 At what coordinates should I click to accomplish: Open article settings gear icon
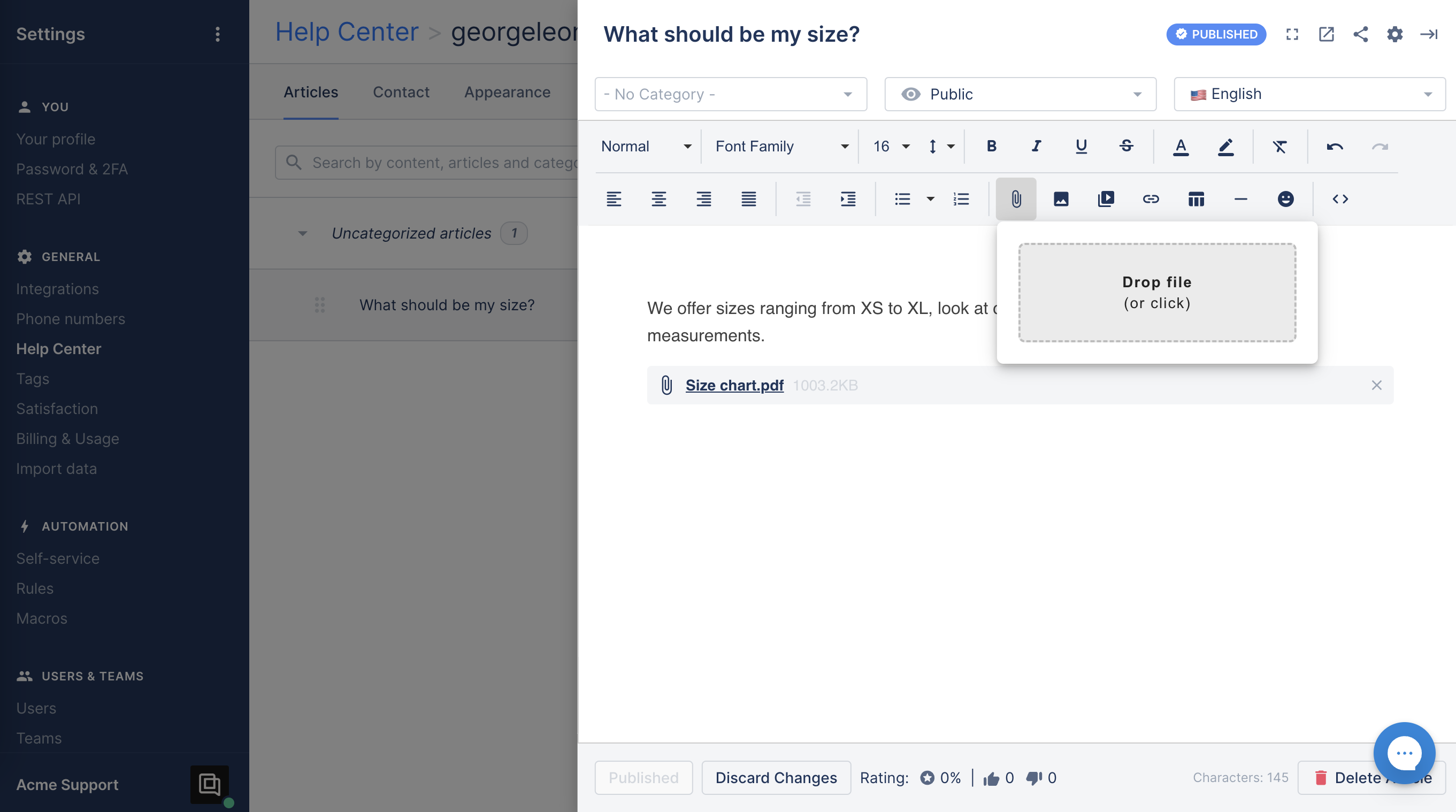(1394, 34)
